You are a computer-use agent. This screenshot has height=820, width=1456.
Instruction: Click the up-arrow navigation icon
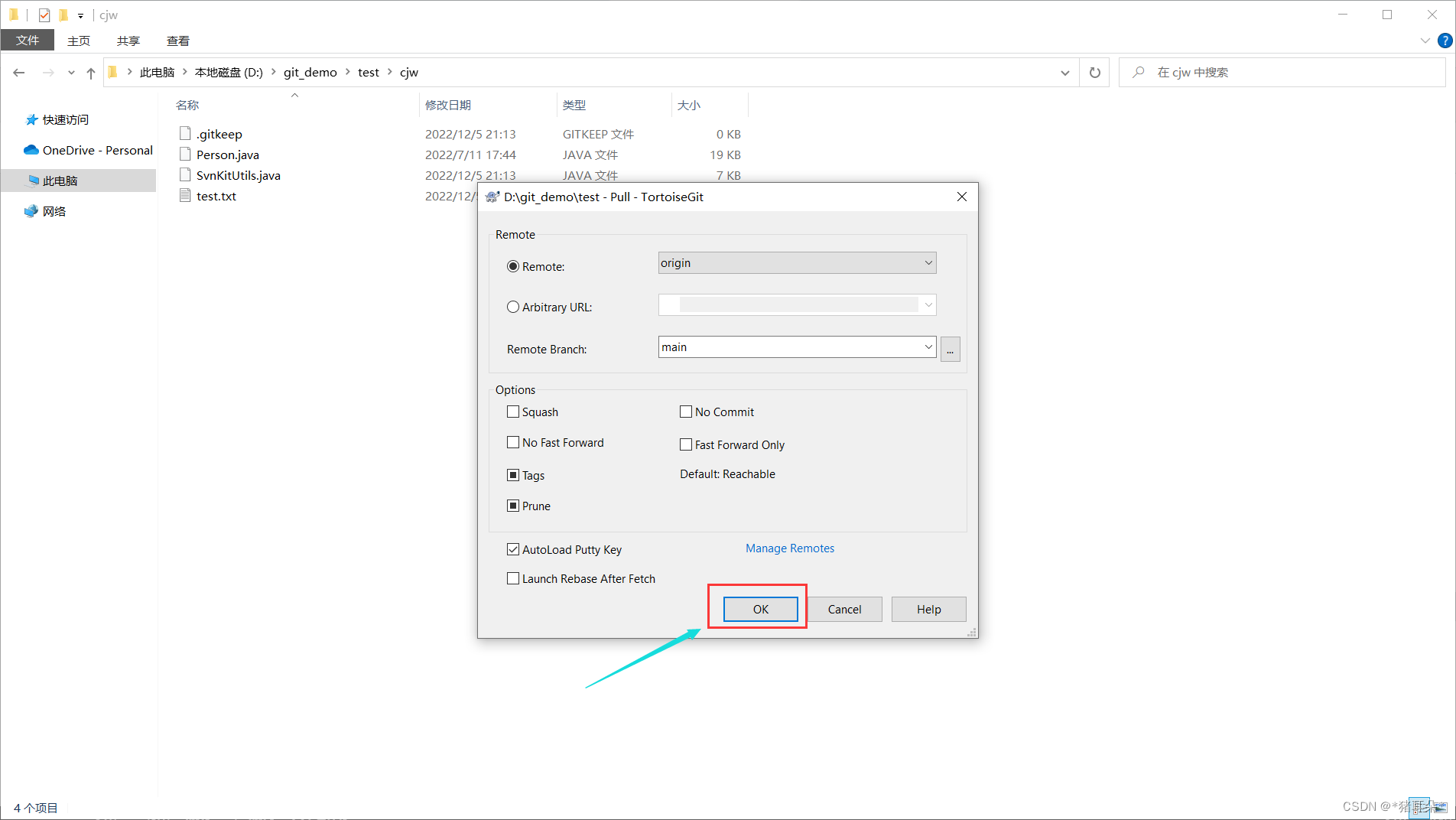pos(90,73)
